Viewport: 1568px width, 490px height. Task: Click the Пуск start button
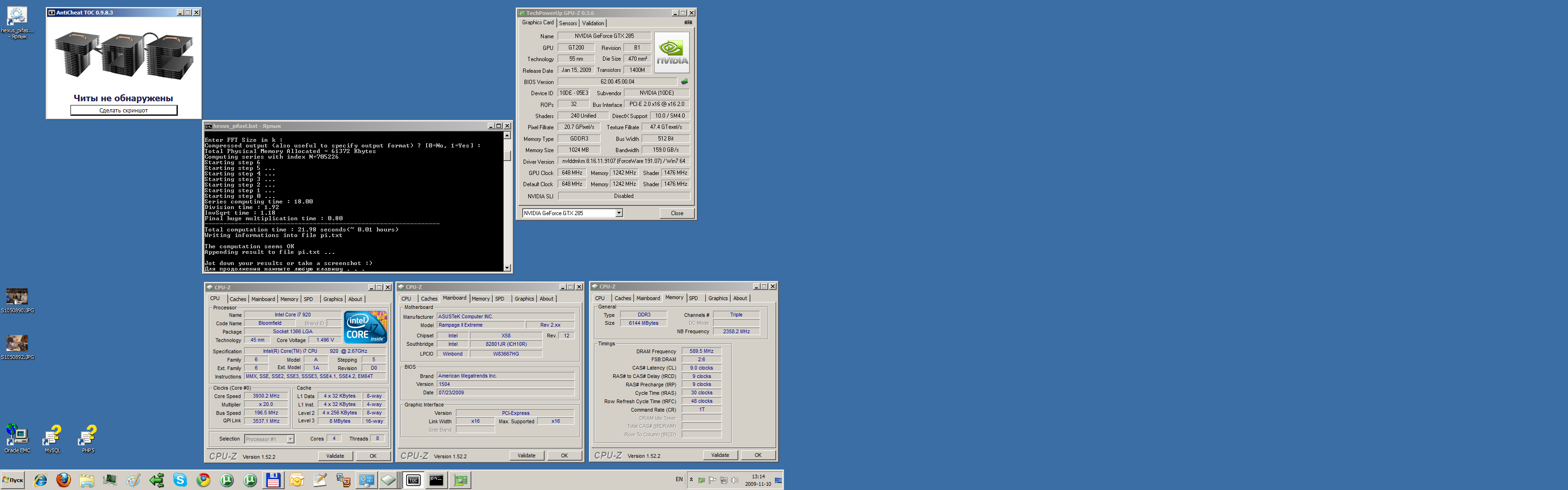[x=13, y=480]
